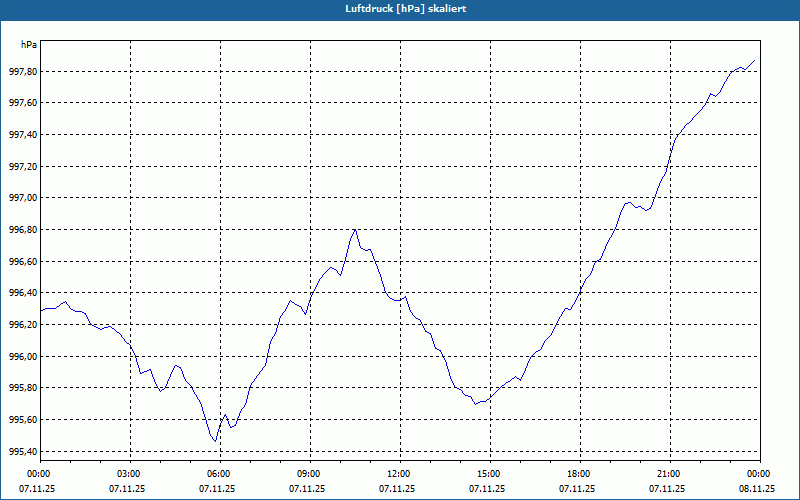Viewport: 800px width, 500px height.
Task: Click the 996,40 y-axis label
Action: point(23,293)
